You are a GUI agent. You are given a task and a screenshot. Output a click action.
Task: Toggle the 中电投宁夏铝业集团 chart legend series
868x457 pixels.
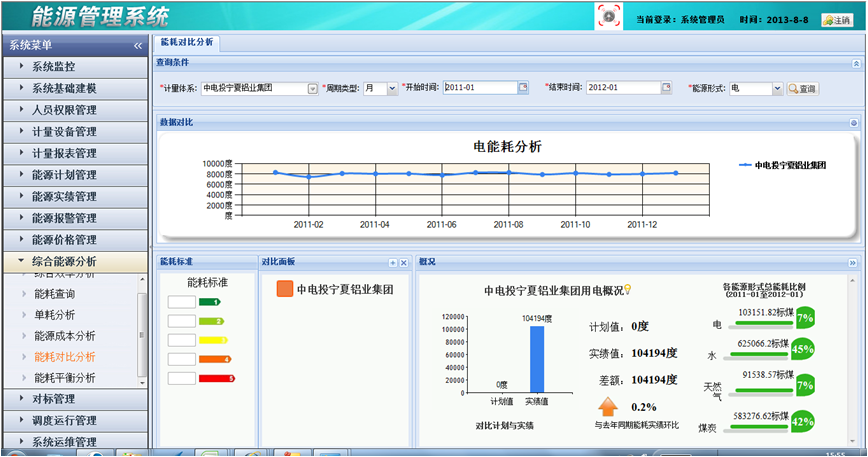tap(781, 164)
